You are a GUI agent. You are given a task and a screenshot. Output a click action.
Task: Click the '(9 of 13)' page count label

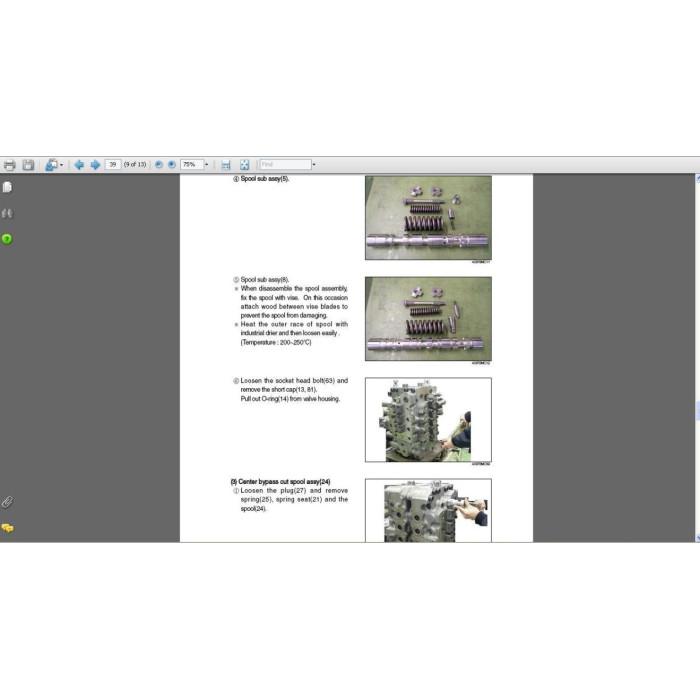pos(135,165)
